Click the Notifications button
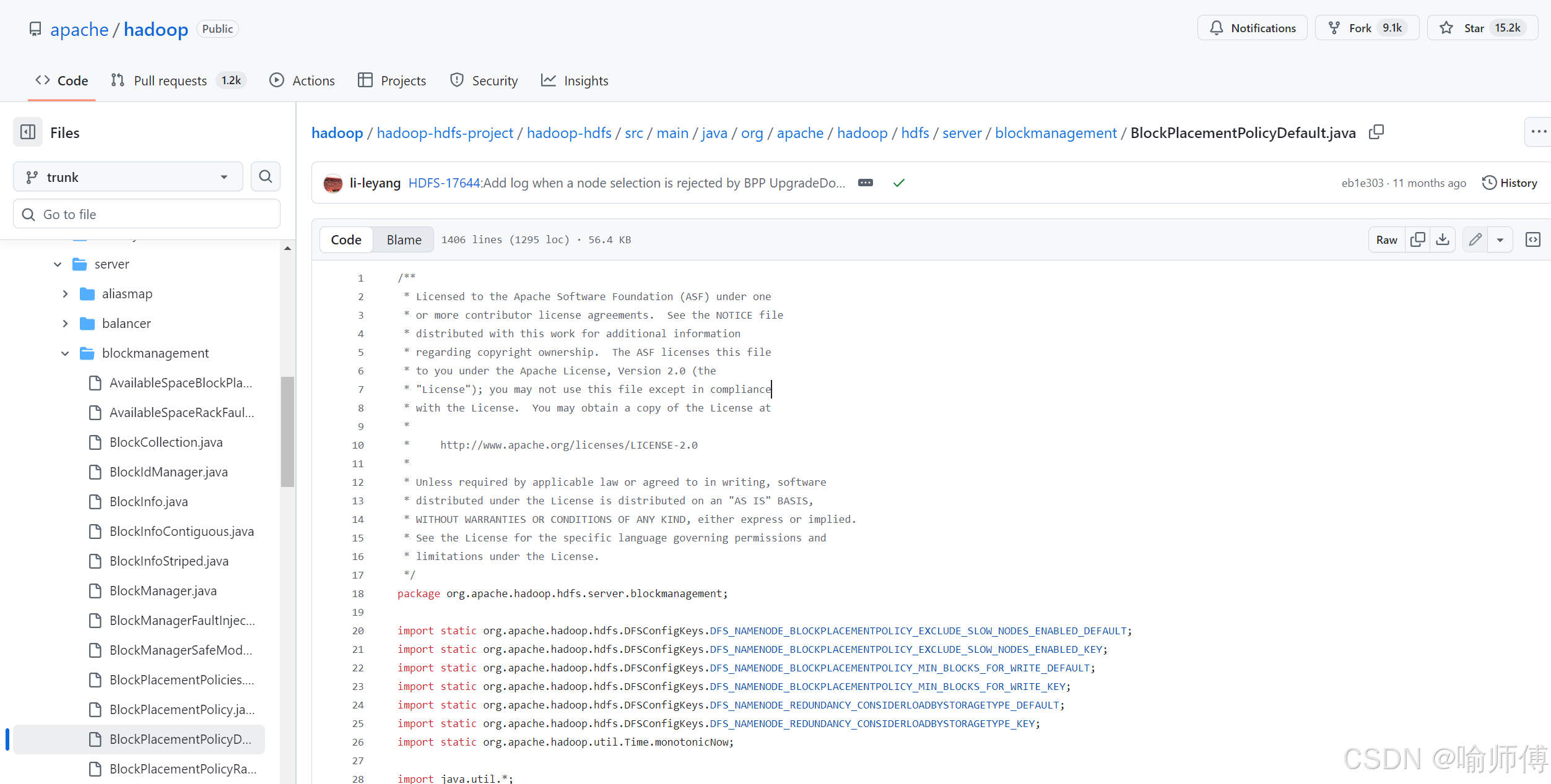This screenshot has height=784, width=1551. [x=1253, y=28]
